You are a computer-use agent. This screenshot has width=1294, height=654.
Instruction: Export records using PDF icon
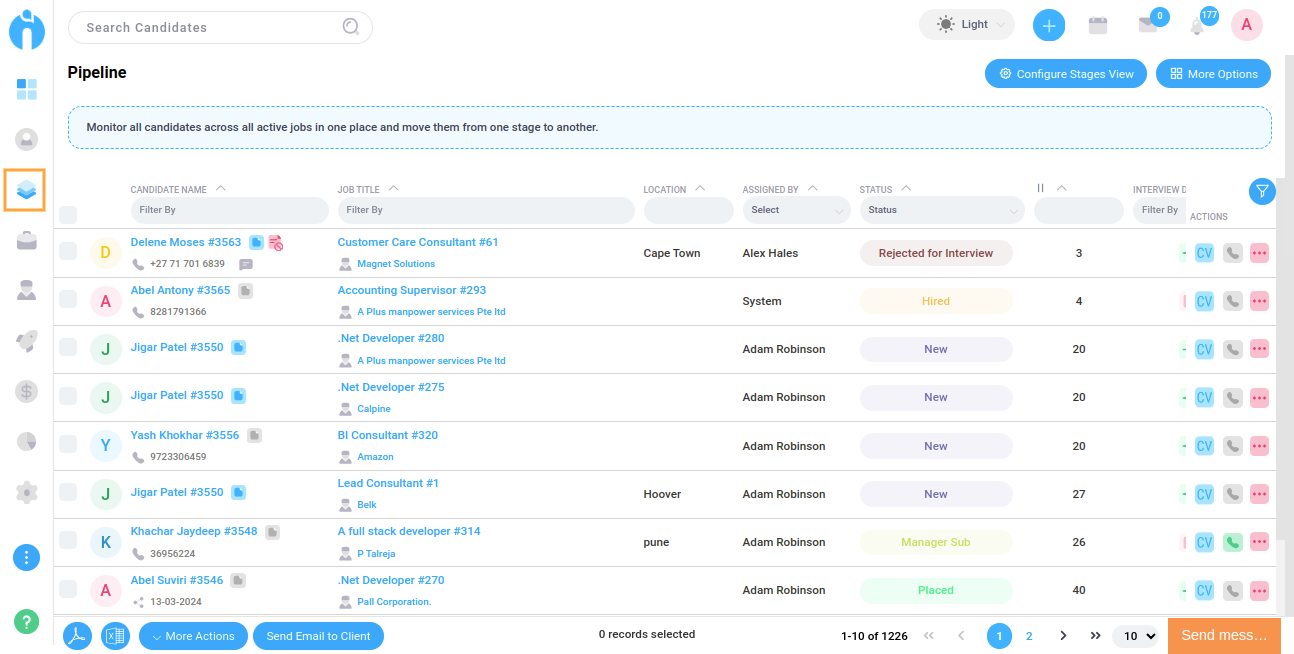point(78,636)
